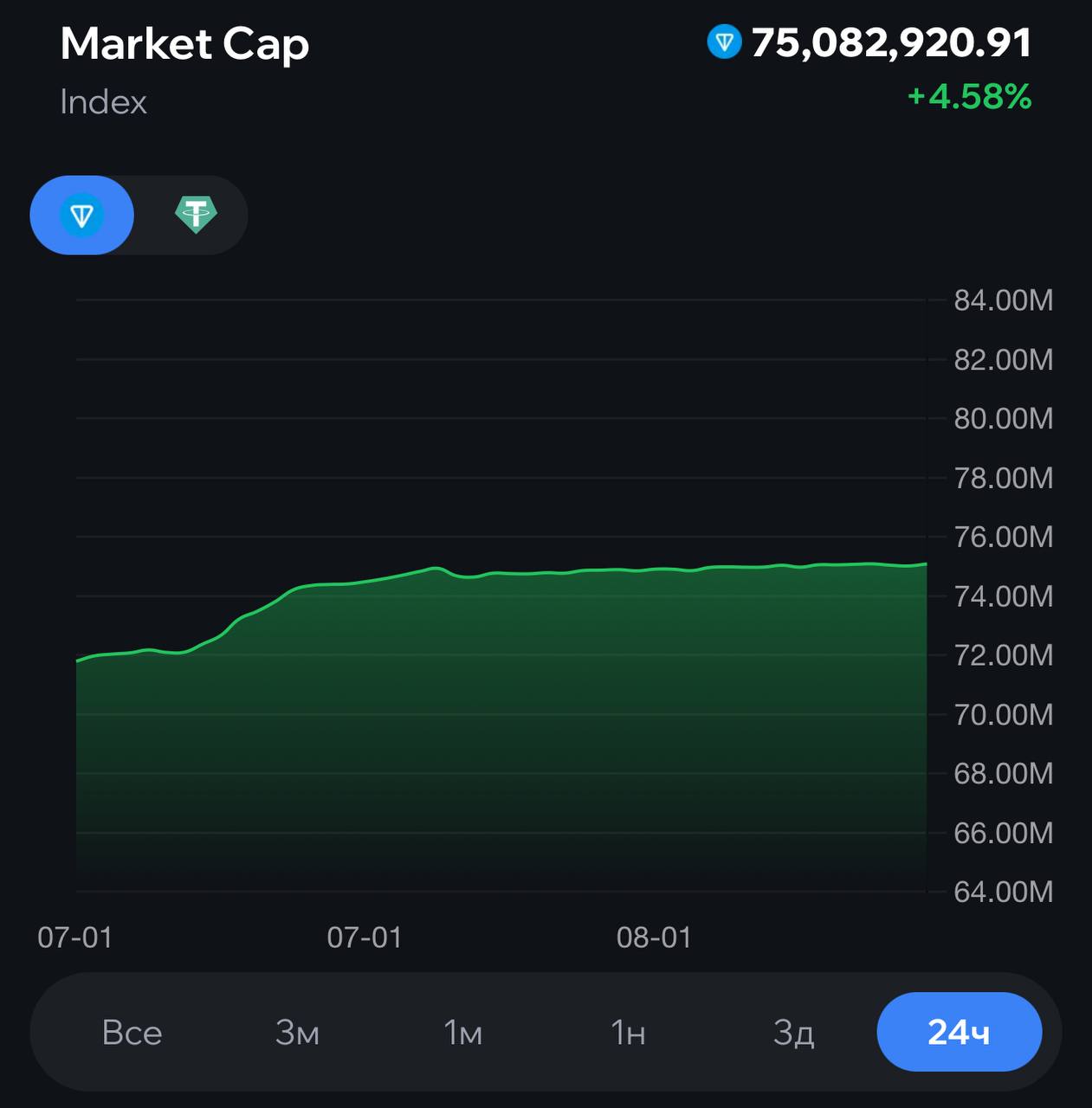This screenshot has width=1092, height=1108.
Task: Click the 78.00M axis label
Action: [1003, 478]
